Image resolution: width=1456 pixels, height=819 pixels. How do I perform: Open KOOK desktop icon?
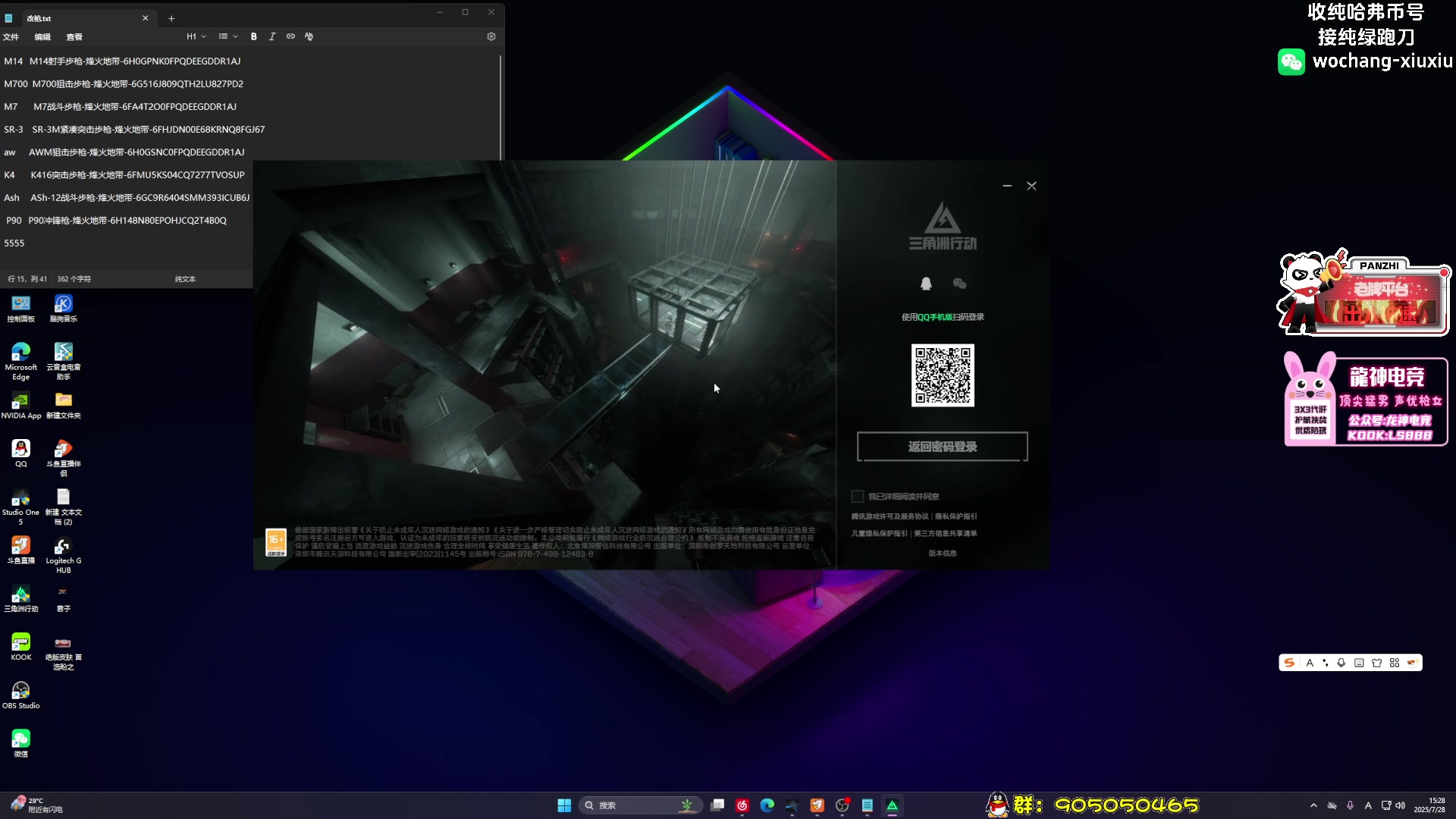21,647
